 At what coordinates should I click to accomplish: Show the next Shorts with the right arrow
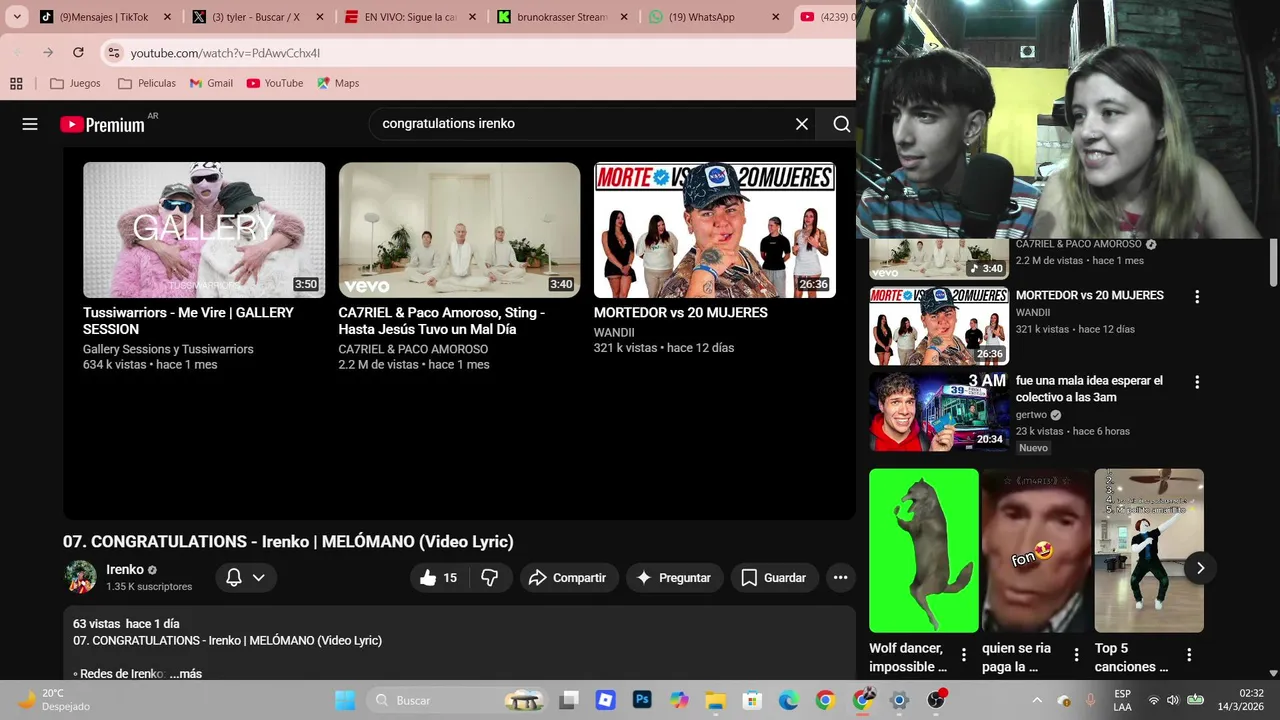coord(1200,568)
